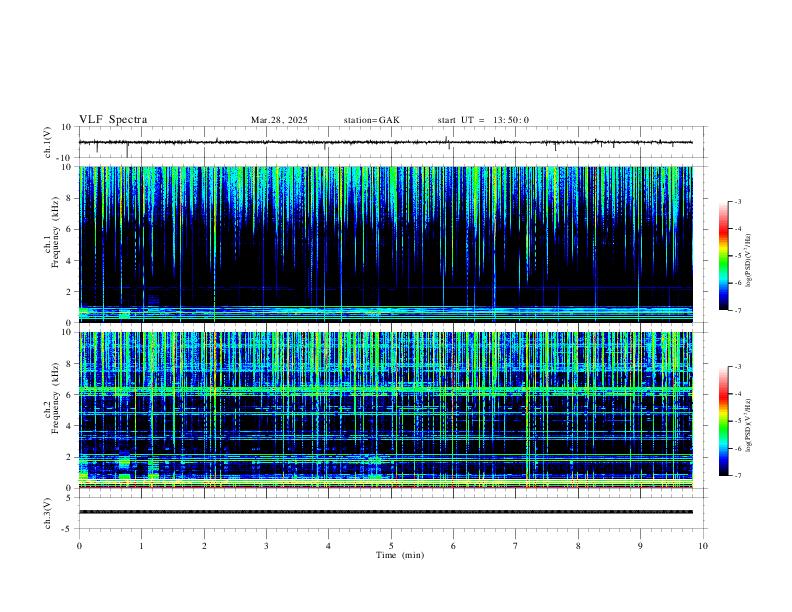
Task: Click time axis tick label "8"
Action: 578,546
